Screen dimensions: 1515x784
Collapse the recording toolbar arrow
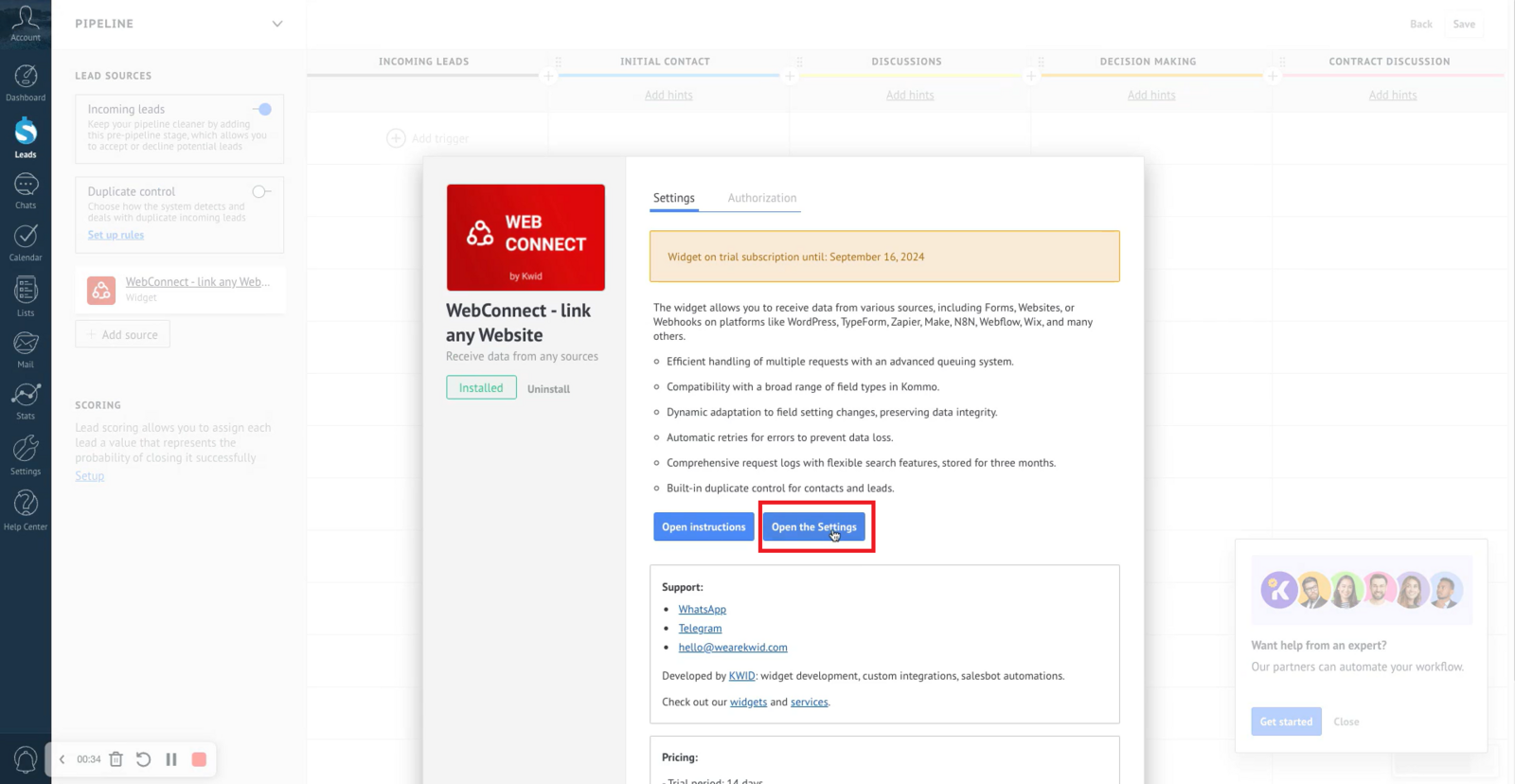(x=62, y=759)
